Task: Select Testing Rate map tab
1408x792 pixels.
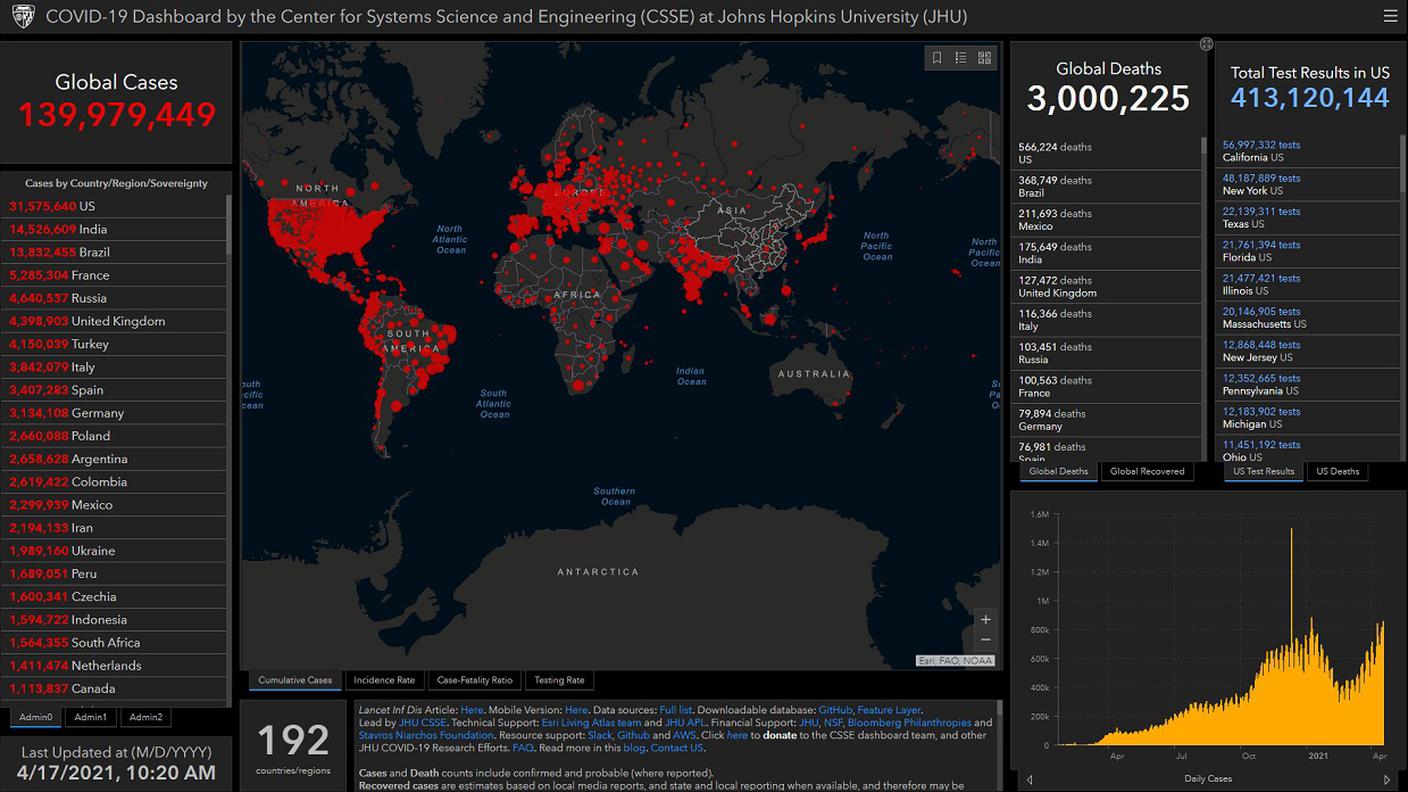Action: [x=559, y=680]
